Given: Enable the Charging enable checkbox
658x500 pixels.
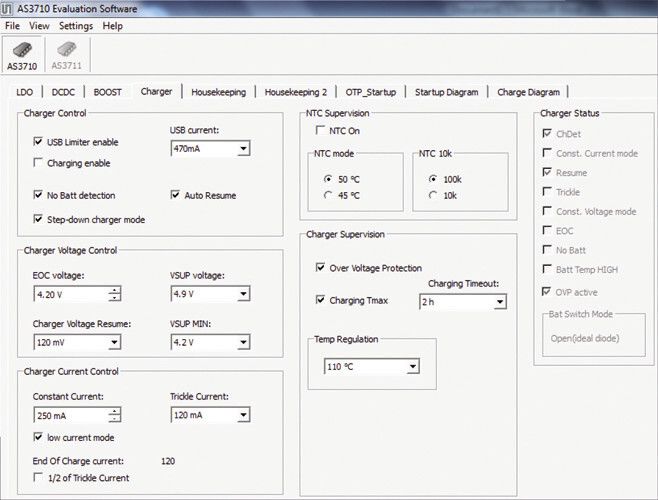Looking at the screenshot, I should click(x=38, y=162).
